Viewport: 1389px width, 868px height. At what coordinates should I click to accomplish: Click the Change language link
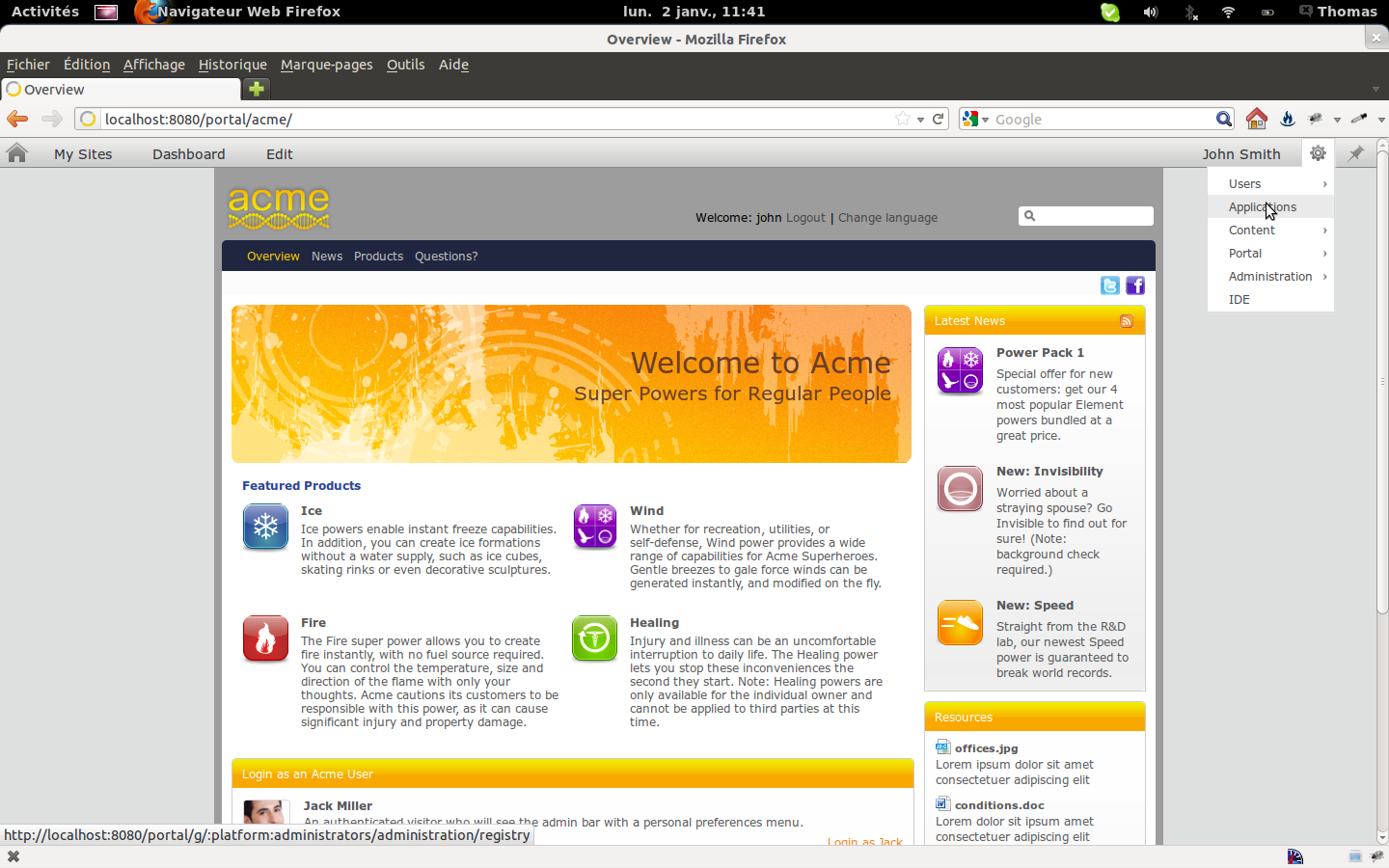click(x=887, y=218)
